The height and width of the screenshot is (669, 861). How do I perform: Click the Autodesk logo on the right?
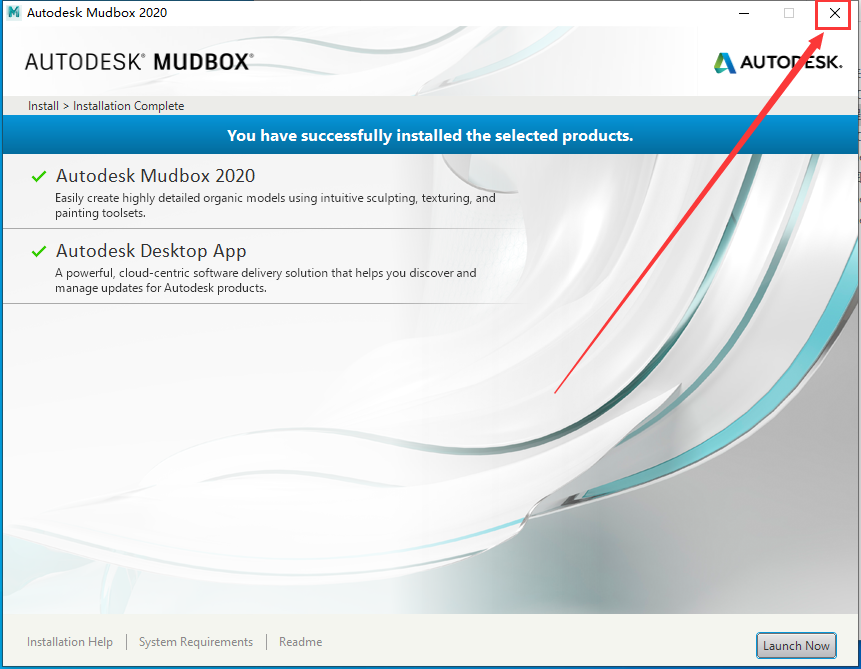coord(778,61)
